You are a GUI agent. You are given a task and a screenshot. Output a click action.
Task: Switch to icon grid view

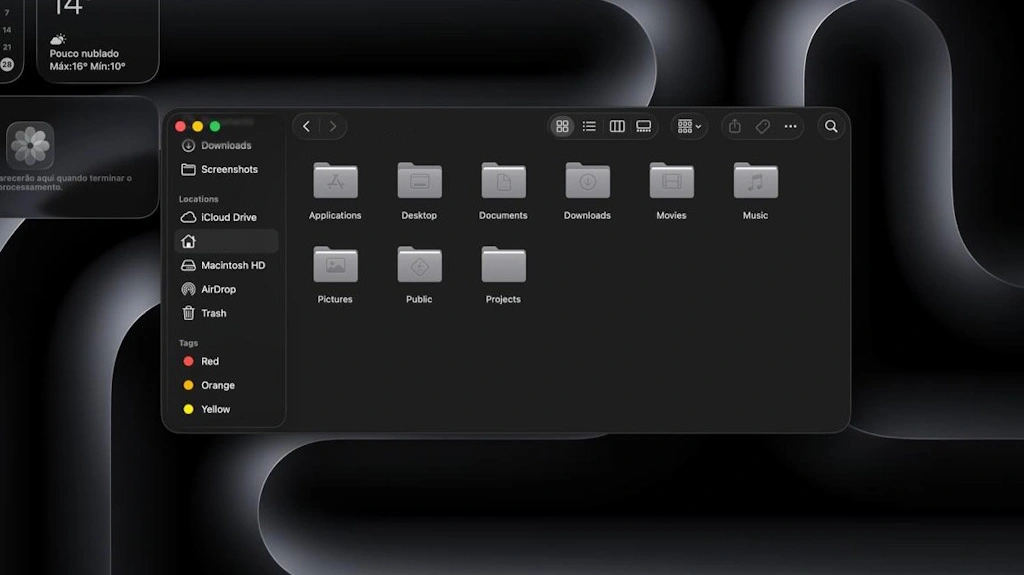[562, 126]
